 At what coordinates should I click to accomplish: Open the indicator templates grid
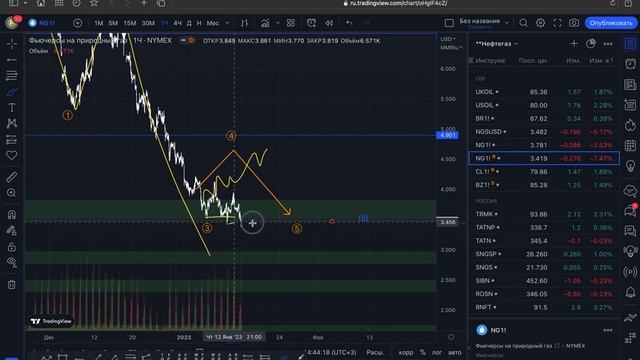pos(291,23)
